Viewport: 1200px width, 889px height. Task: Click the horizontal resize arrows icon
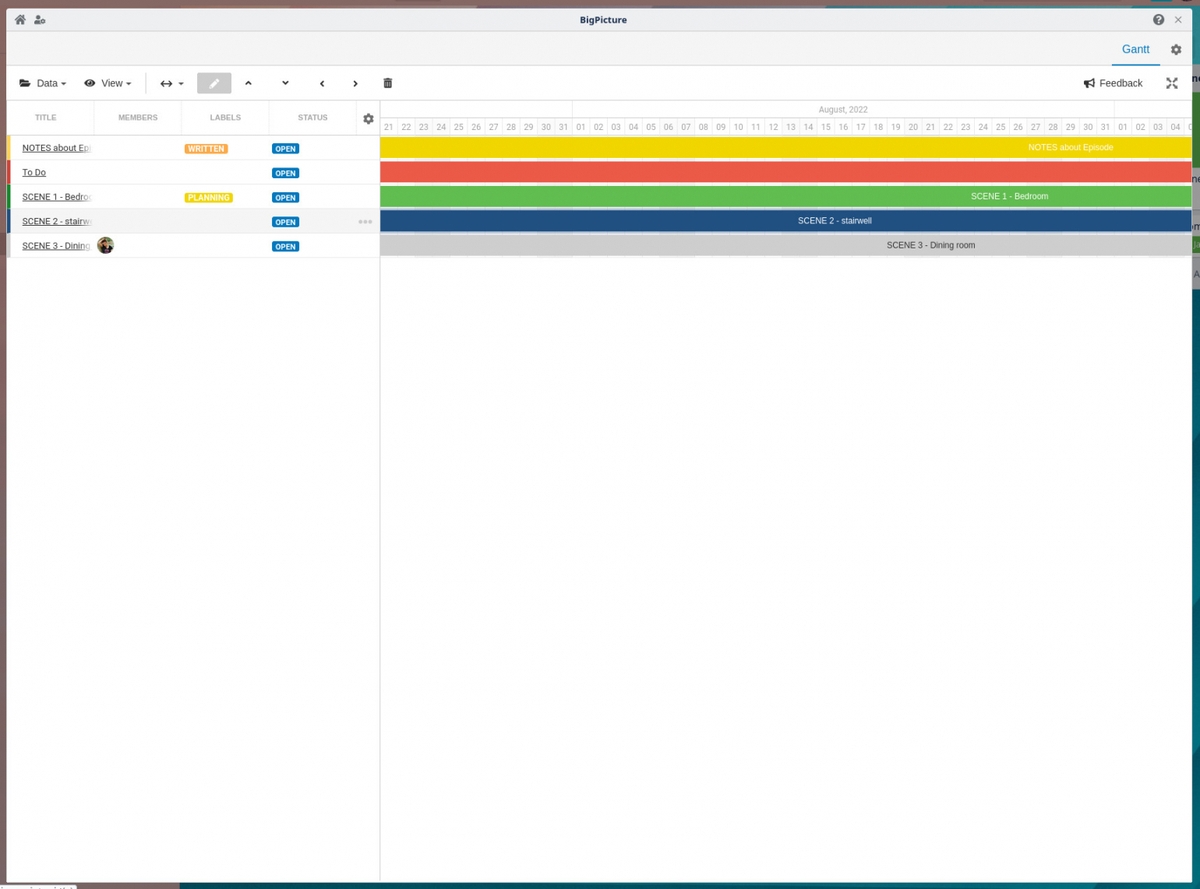point(166,83)
